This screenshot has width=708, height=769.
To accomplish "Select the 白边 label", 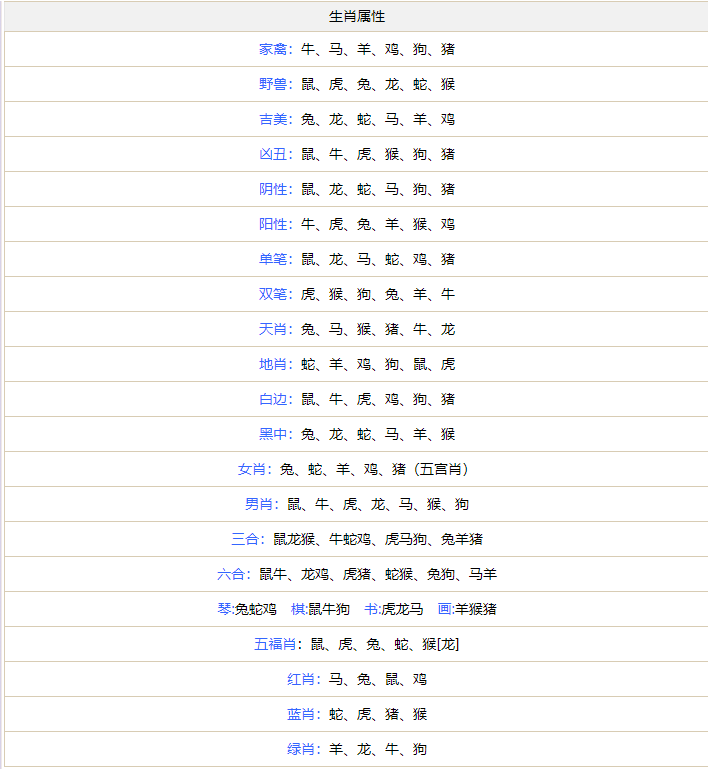I will click(x=273, y=399).
